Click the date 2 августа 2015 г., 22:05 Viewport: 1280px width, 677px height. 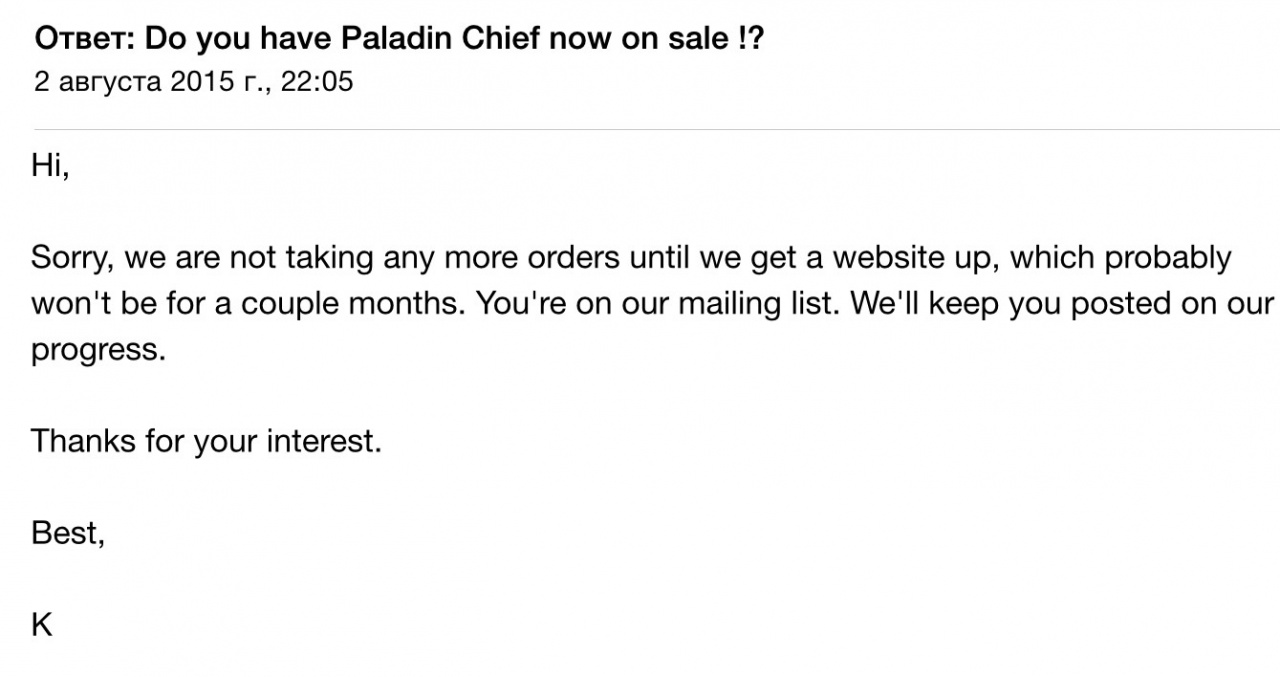[194, 82]
